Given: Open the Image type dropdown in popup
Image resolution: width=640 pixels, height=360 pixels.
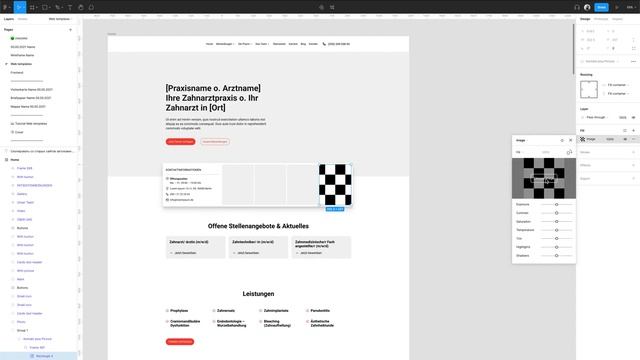Looking at the screenshot, I should pos(522,140).
